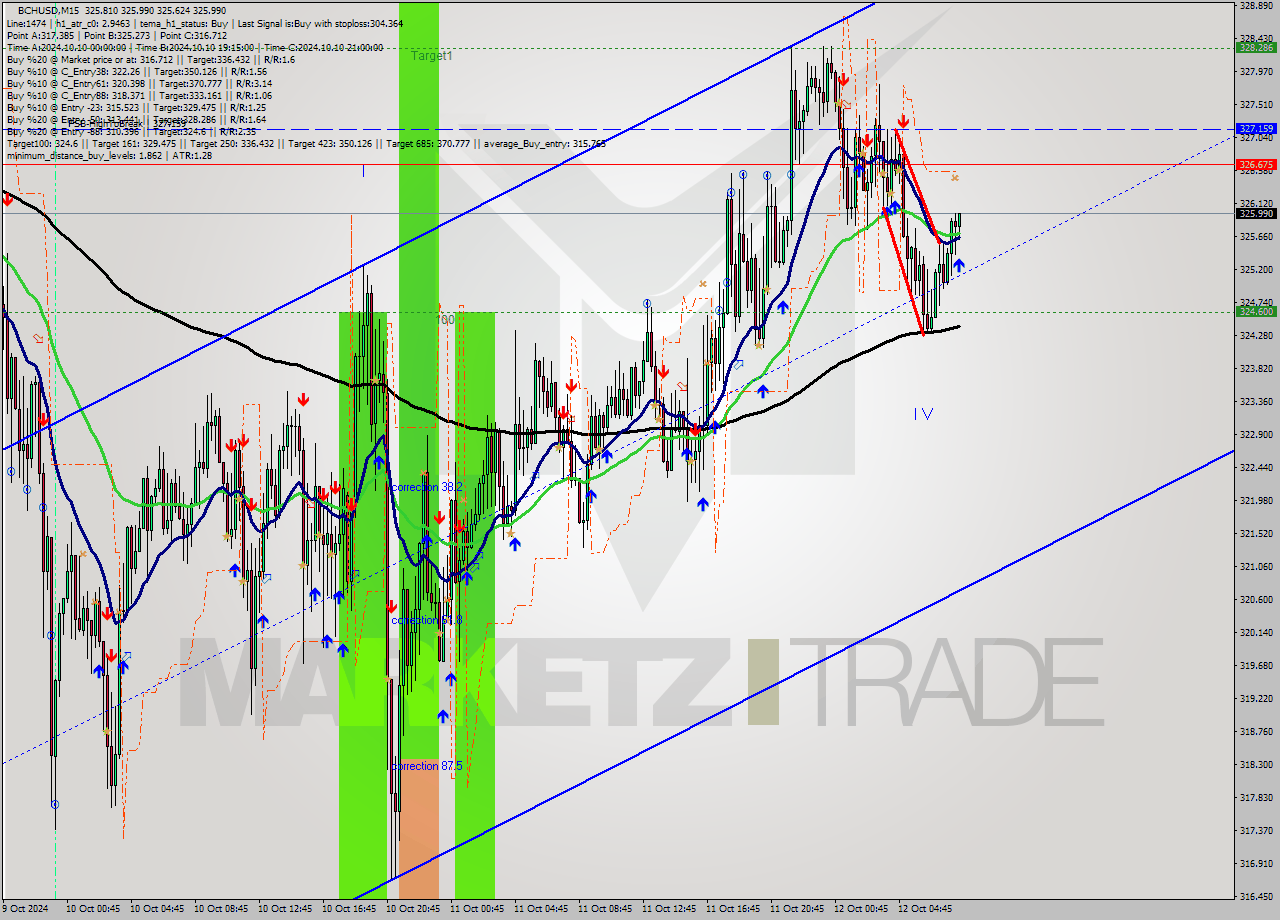This screenshot has height=920, width=1280.
Task: Select the blue 327.159 price tag
Action: (1256, 129)
